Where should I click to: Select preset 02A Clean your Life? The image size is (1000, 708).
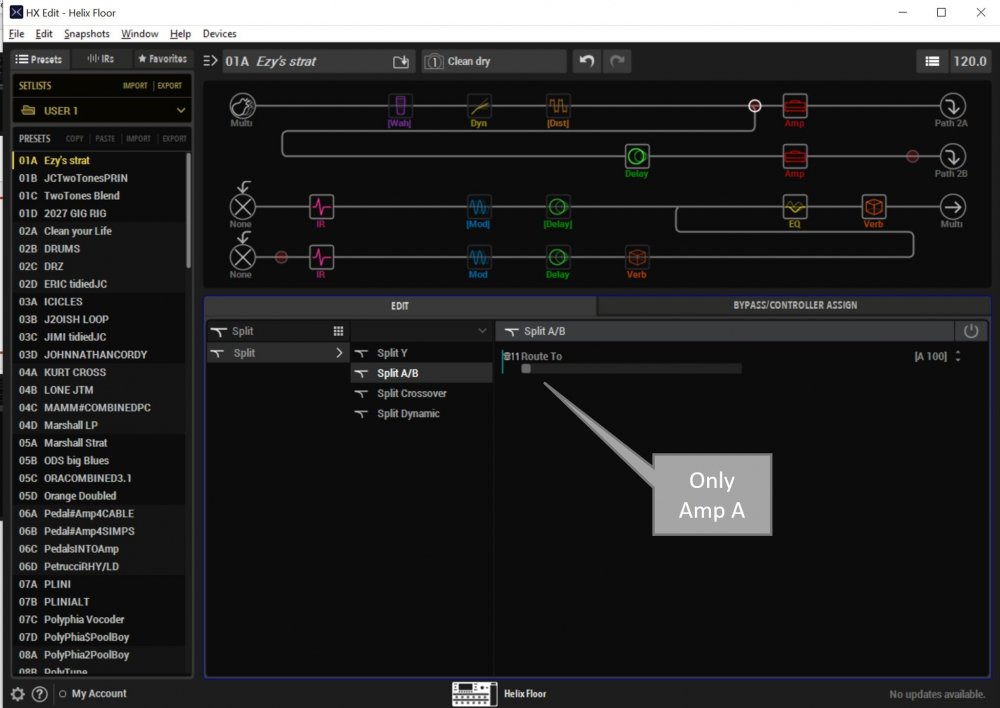(x=77, y=231)
